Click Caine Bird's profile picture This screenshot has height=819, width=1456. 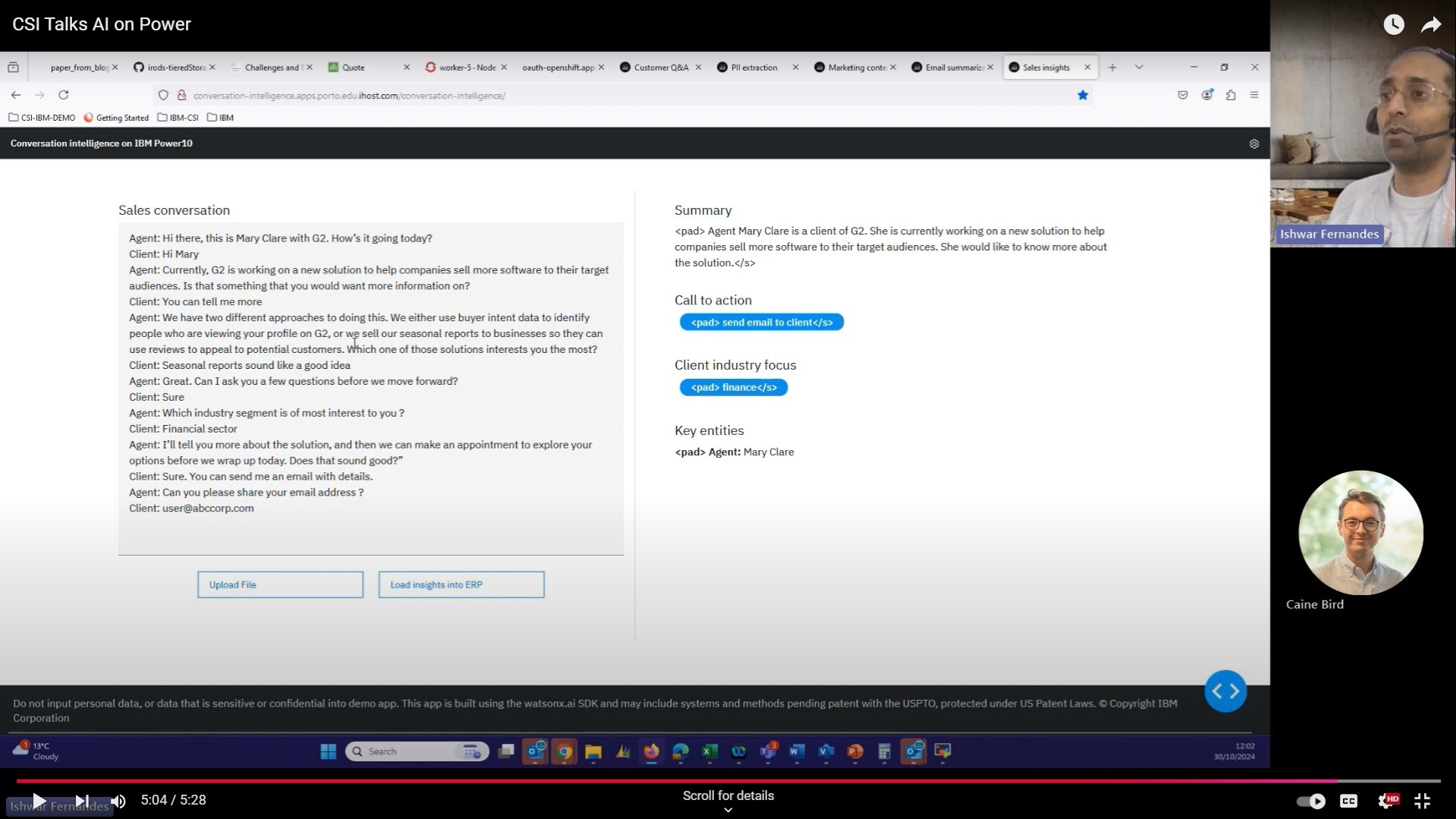pos(1360,533)
